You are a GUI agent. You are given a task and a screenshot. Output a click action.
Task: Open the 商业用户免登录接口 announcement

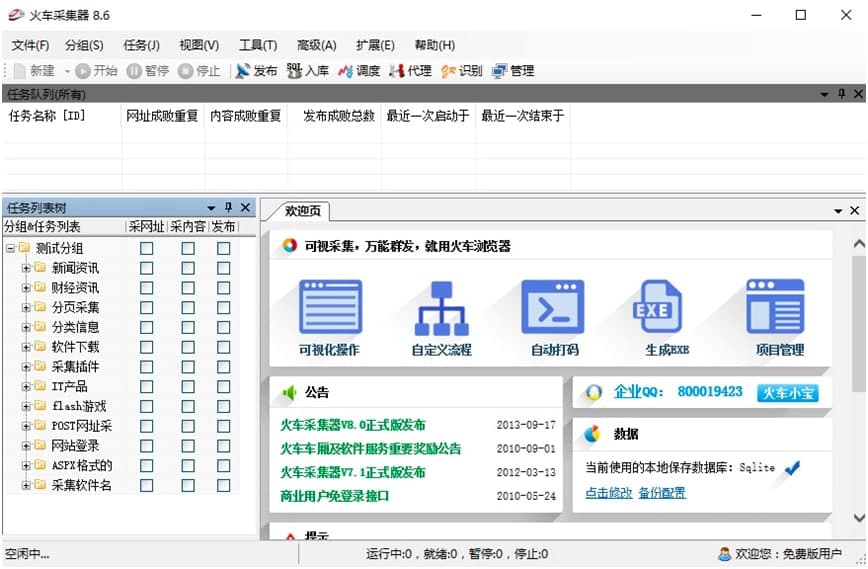pos(334,496)
